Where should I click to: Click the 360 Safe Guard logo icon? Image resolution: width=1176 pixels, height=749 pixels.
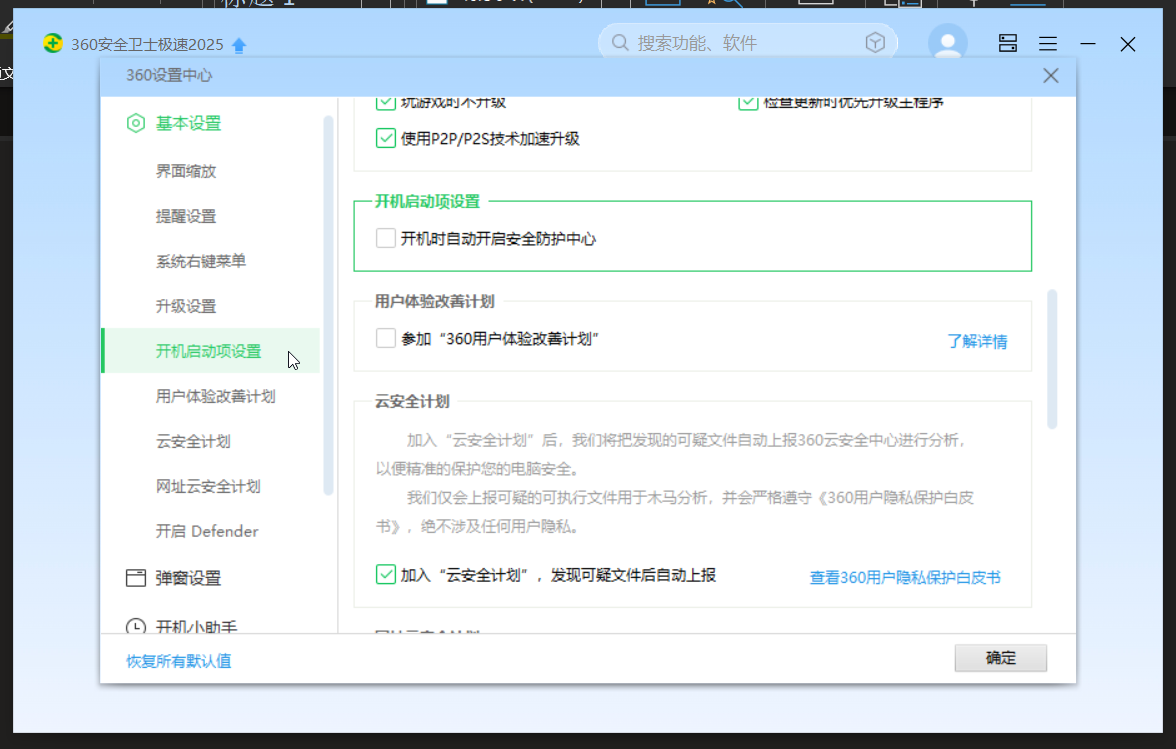pos(52,43)
